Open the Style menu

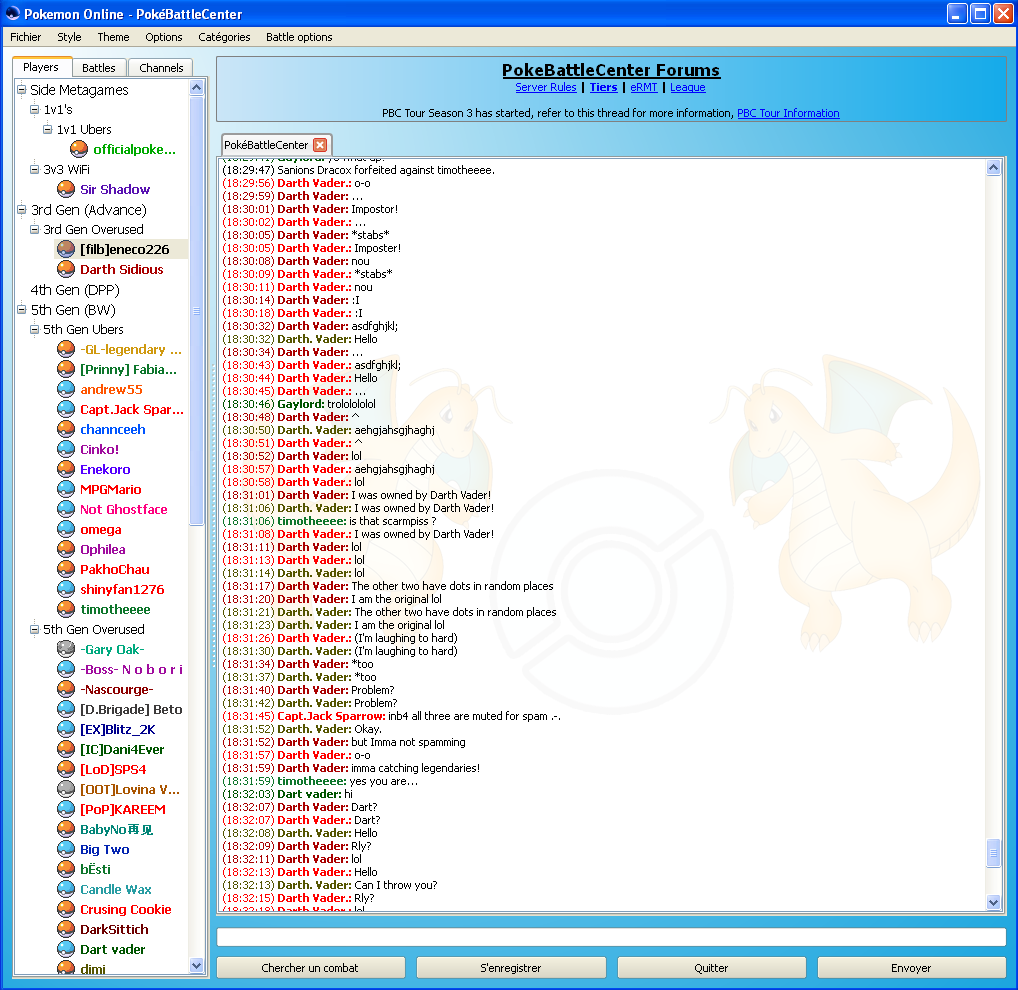point(69,37)
